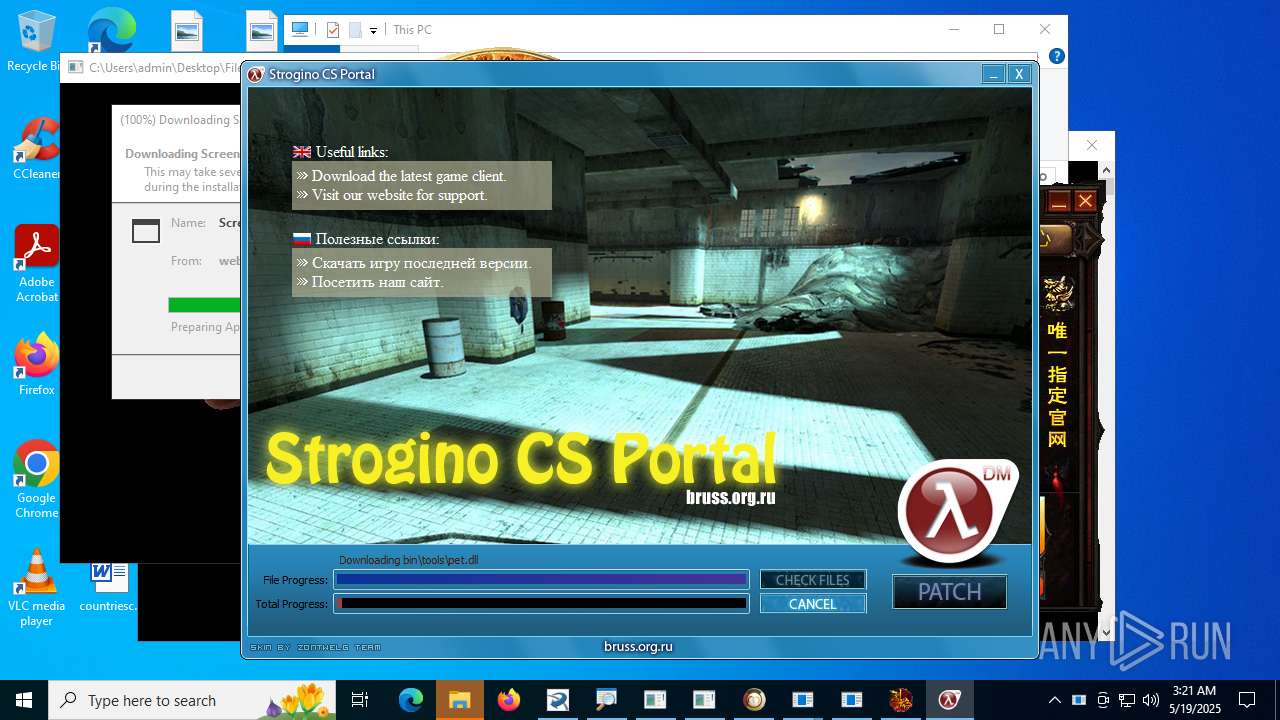Click This PC window help icon

coord(1056,57)
